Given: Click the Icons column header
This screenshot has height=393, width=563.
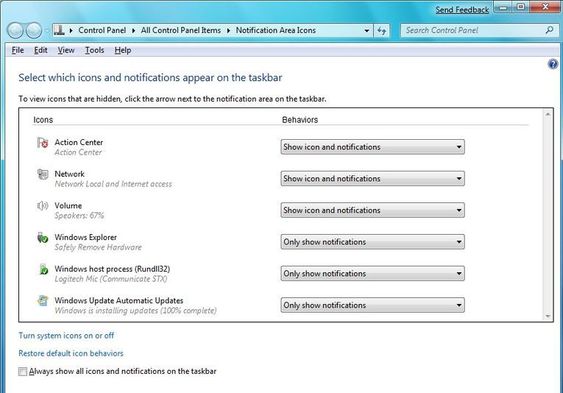Looking at the screenshot, I should (x=43, y=120).
